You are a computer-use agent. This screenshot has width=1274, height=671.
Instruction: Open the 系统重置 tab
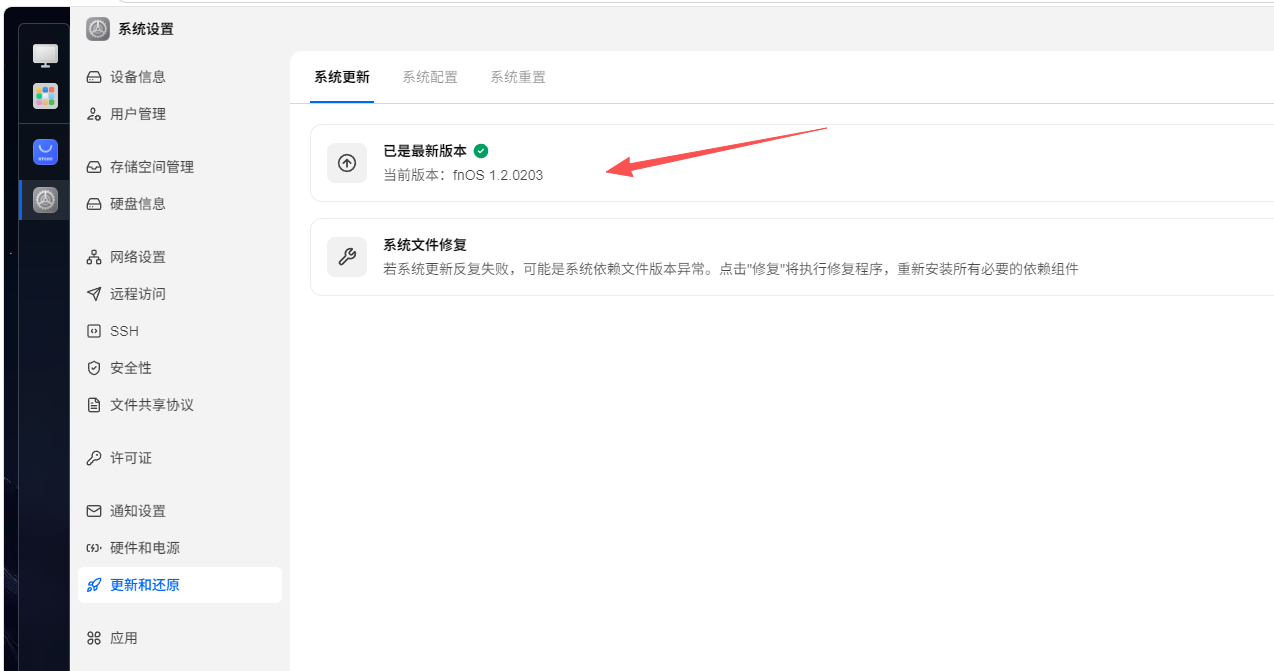518,77
